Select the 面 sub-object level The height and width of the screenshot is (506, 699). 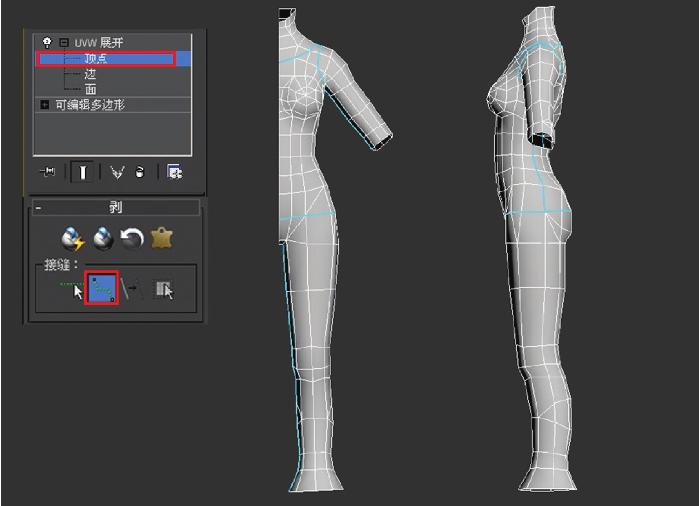pyautogui.click(x=90, y=89)
